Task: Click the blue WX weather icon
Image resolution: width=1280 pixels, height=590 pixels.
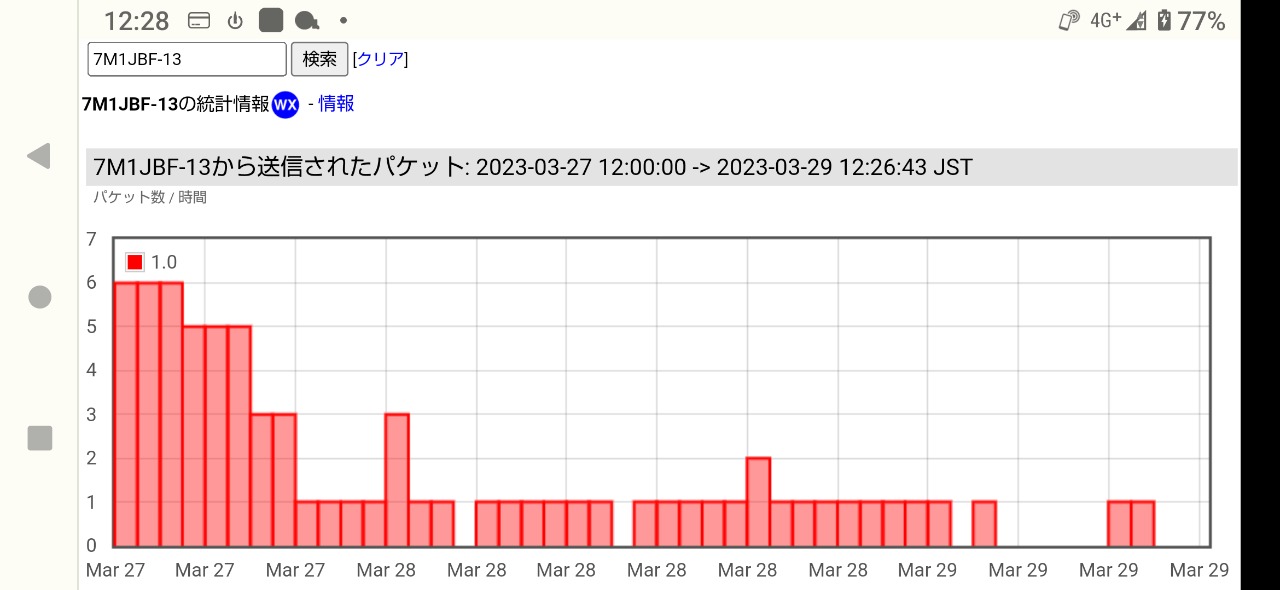Action: click(x=286, y=104)
